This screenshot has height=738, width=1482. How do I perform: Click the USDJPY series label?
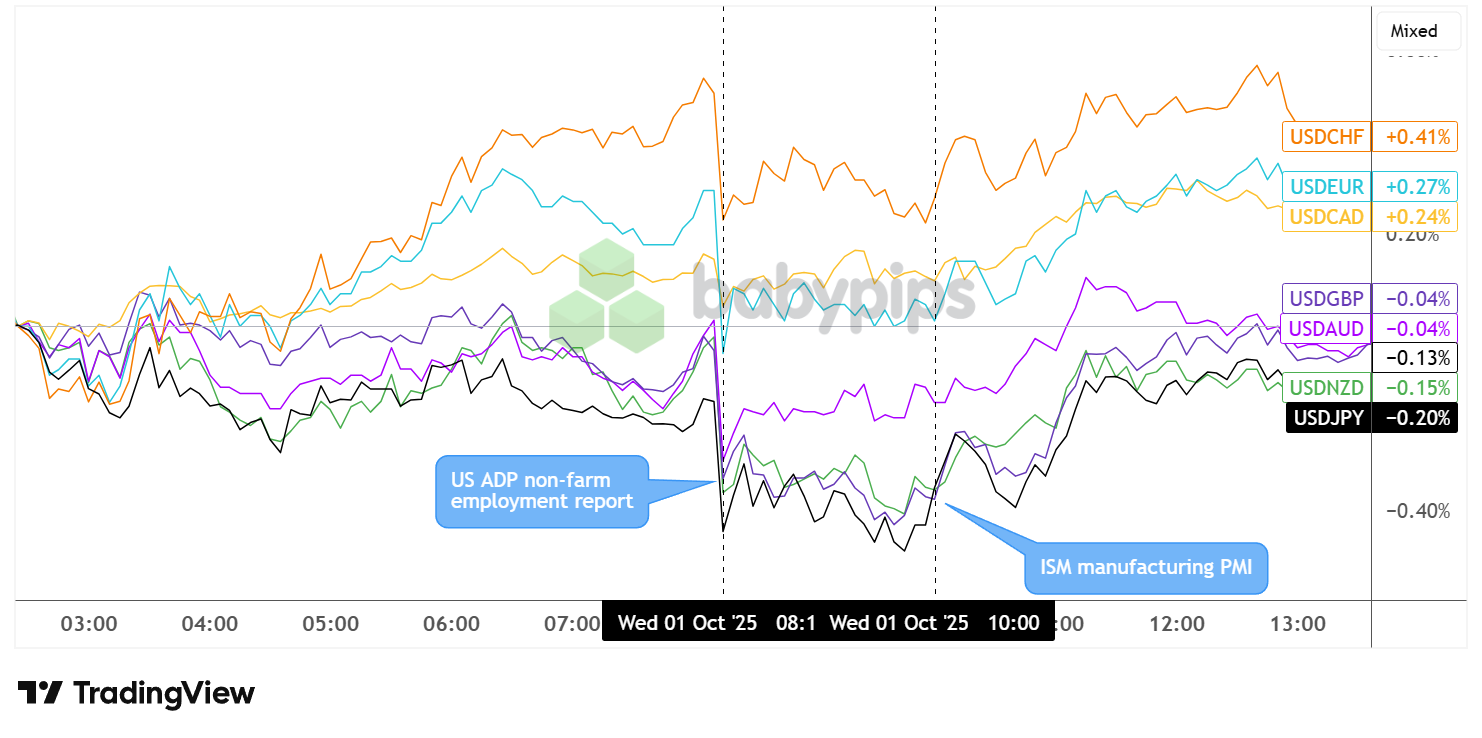pos(1326,418)
